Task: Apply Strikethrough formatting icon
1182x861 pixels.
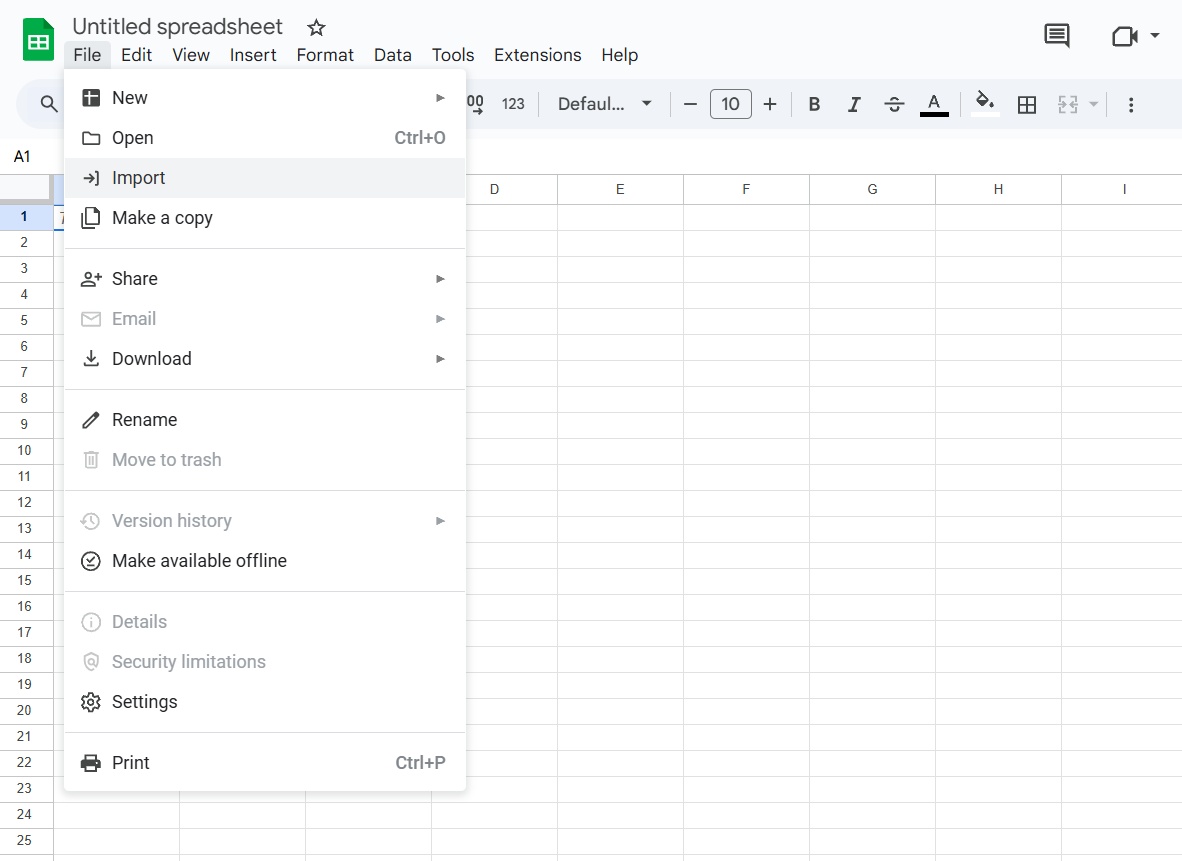Action: (x=894, y=104)
